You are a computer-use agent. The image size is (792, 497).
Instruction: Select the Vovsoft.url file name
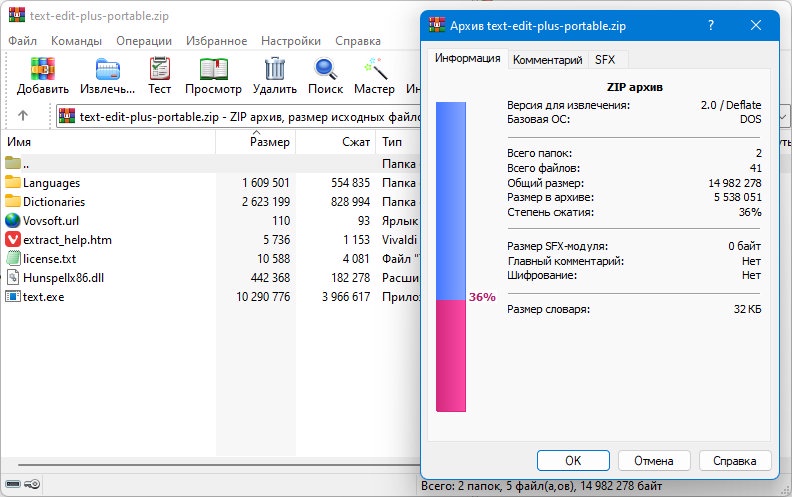pos(51,221)
